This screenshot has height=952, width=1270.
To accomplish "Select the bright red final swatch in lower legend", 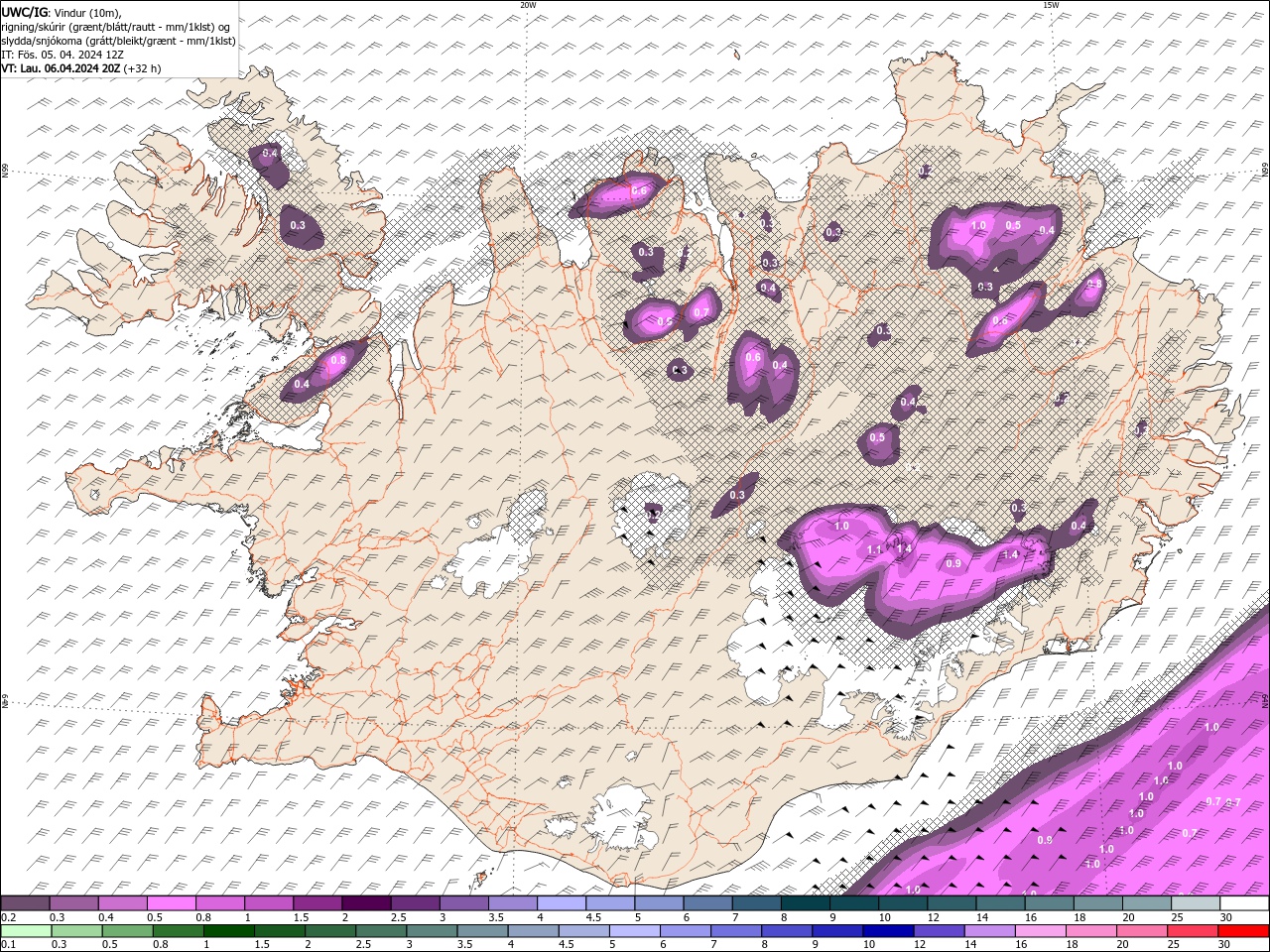I will coord(1243,930).
